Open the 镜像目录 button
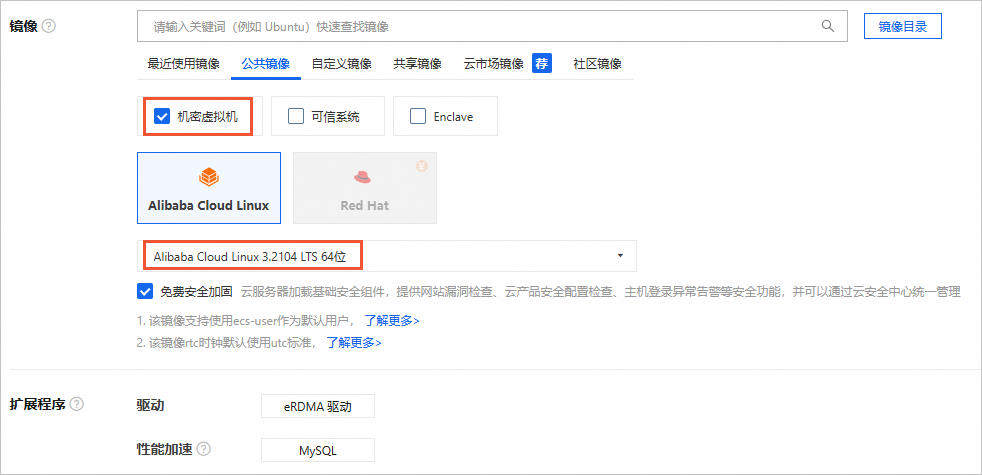 tap(902, 26)
